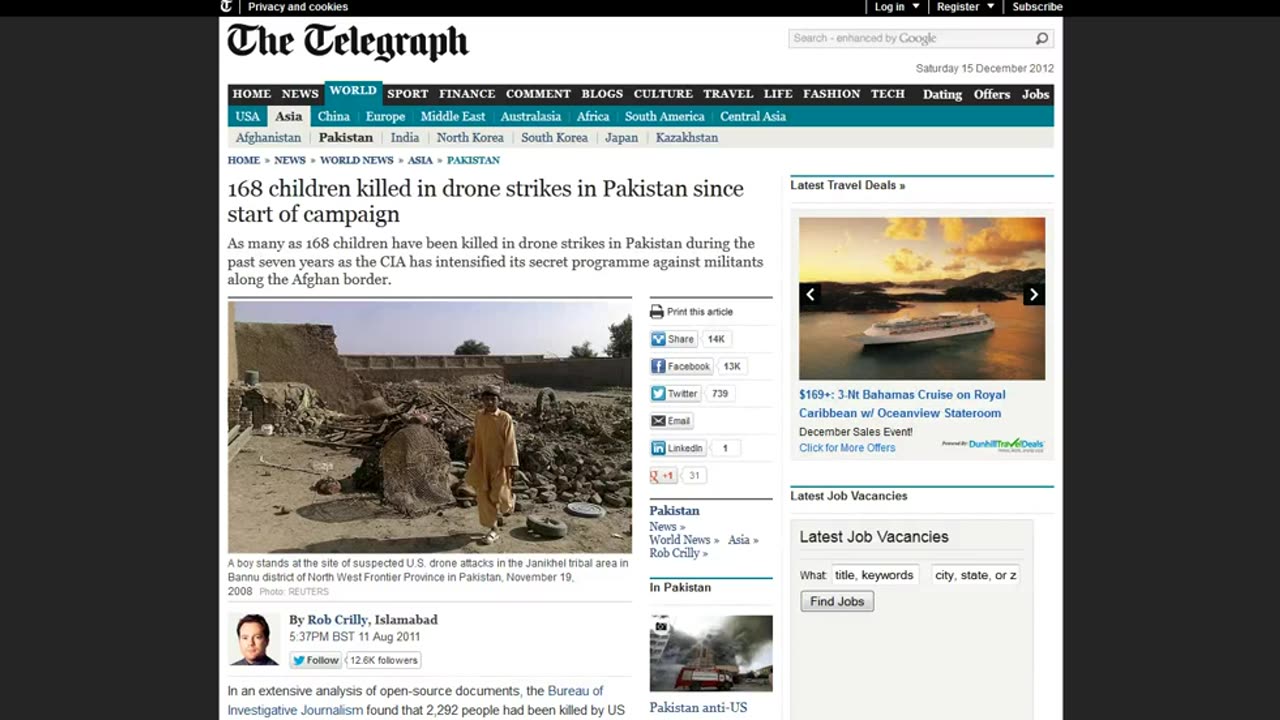Click the Print this article link
Screen dimensions: 1280x720
coord(700,312)
